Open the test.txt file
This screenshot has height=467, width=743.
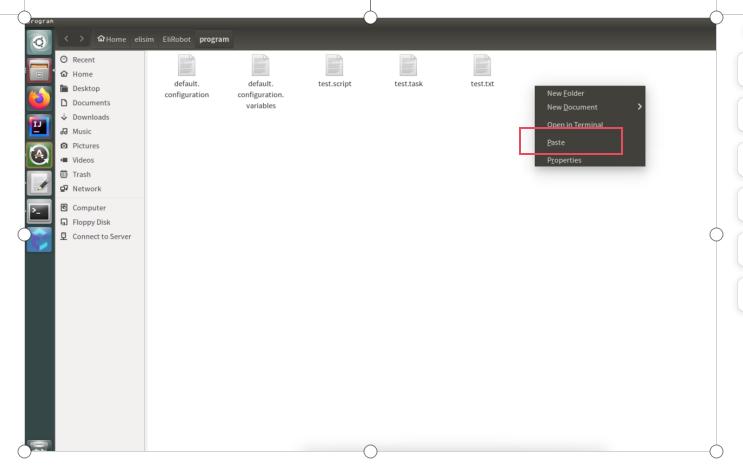482,66
